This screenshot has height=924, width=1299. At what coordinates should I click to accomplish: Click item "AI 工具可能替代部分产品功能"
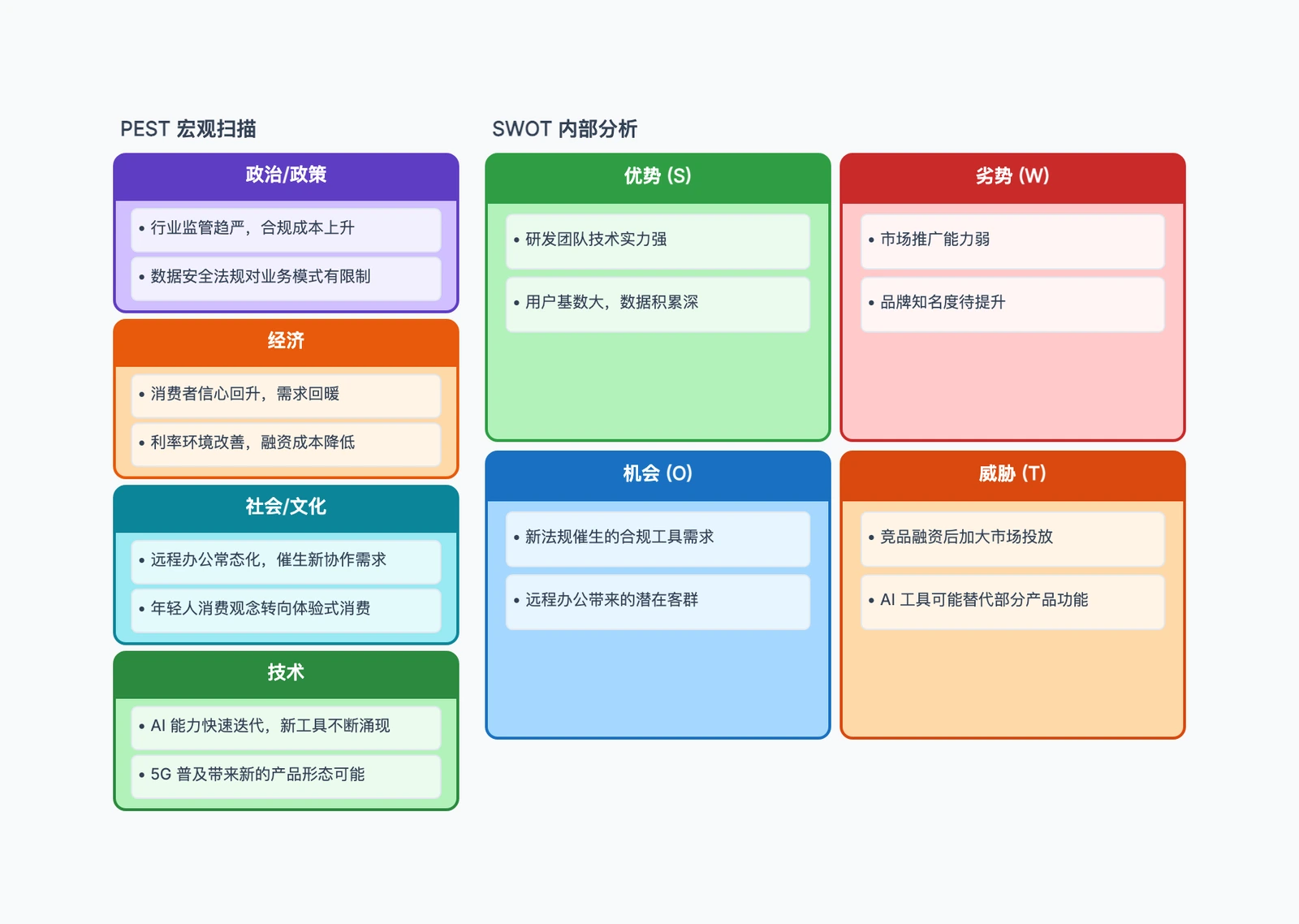point(1012,602)
